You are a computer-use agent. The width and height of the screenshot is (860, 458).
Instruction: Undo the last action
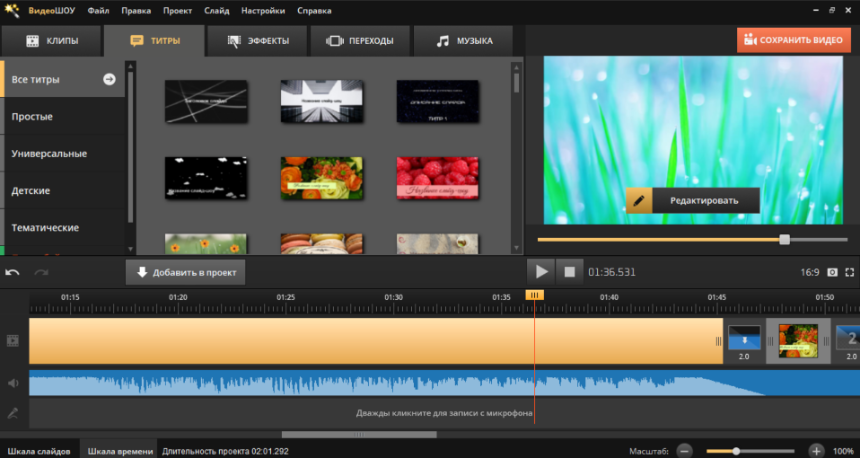(x=12, y=273)
